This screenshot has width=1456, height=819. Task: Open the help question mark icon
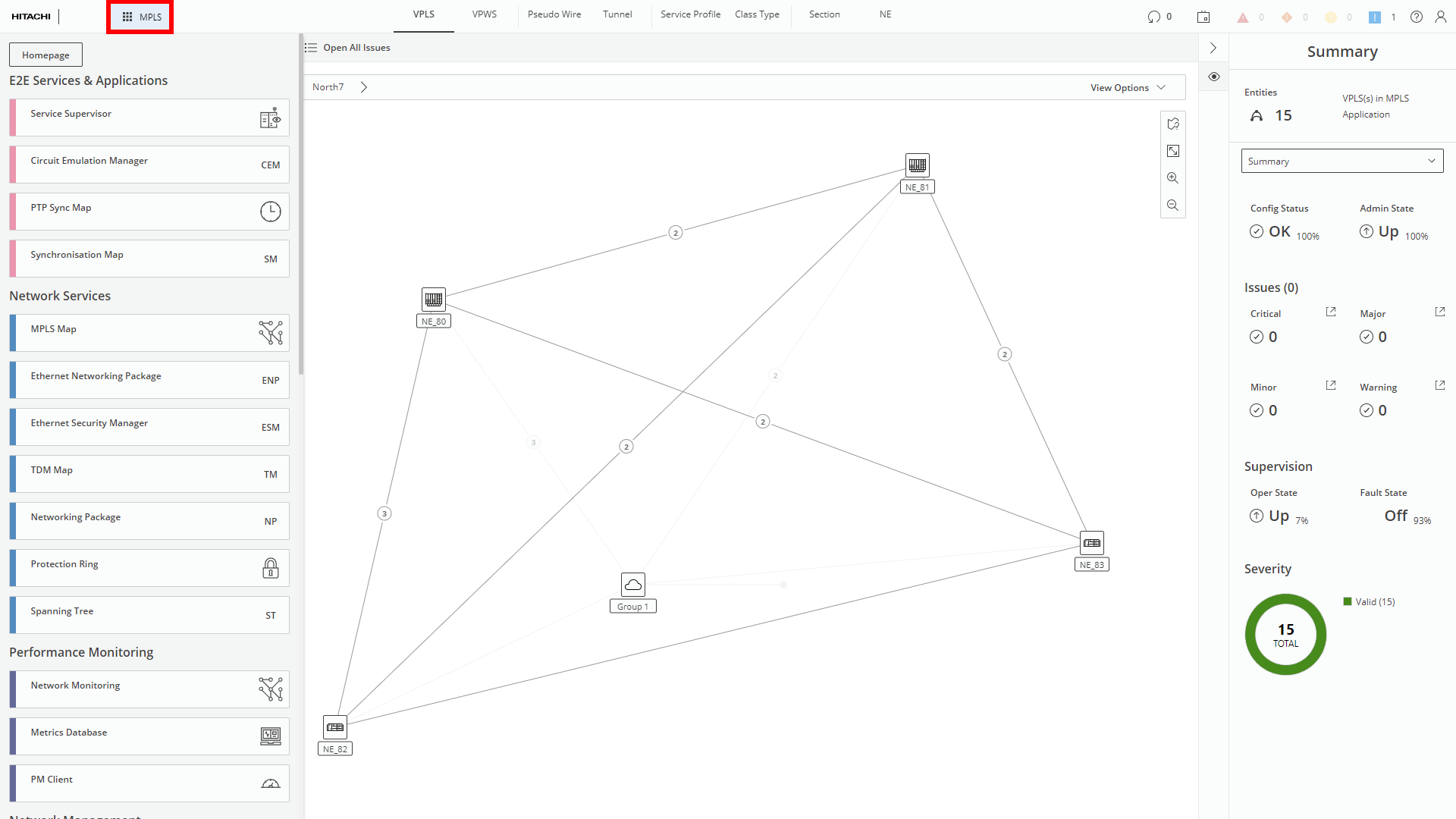coord(1416,17)
